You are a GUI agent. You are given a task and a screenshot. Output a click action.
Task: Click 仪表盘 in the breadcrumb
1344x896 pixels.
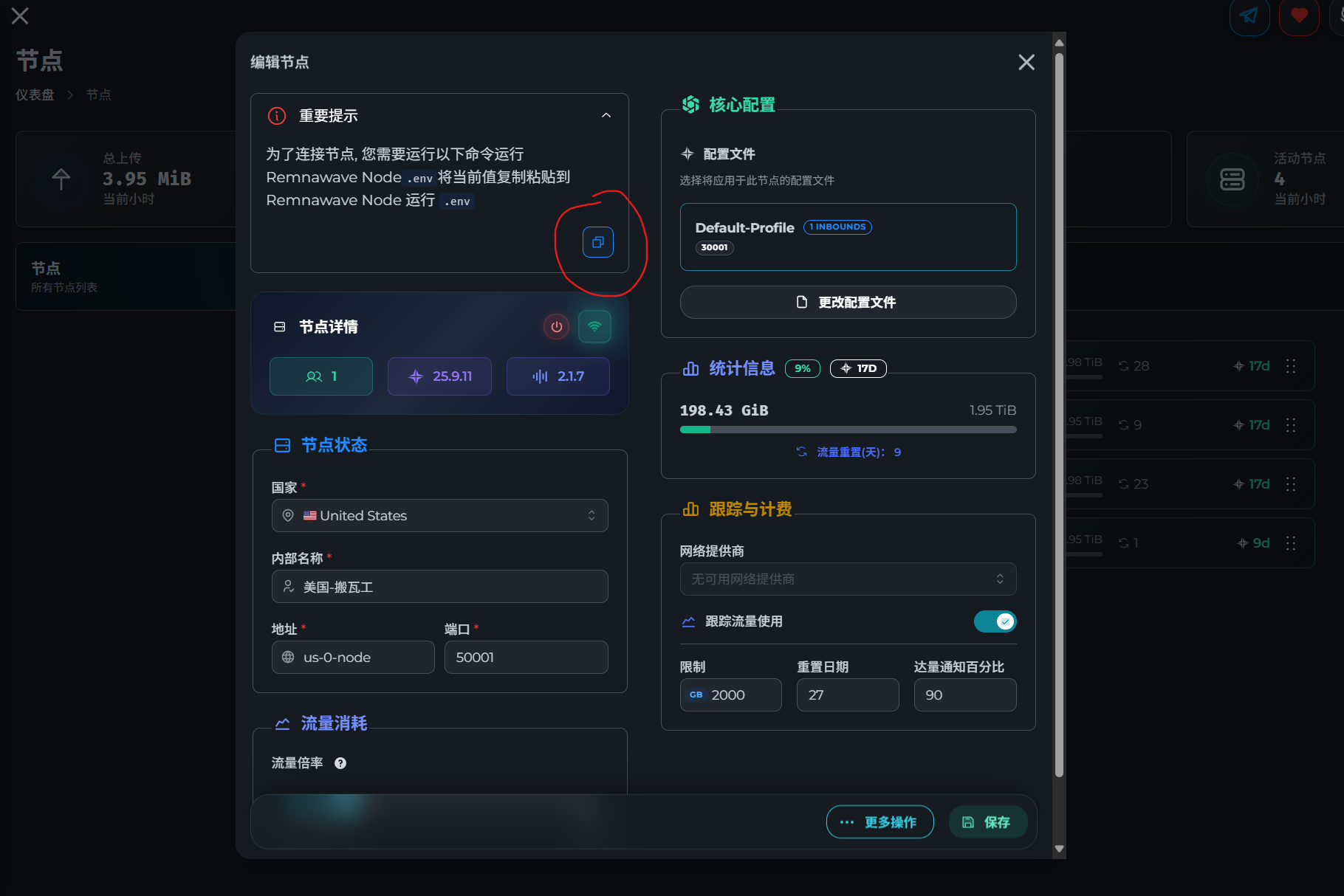point(35,94)
